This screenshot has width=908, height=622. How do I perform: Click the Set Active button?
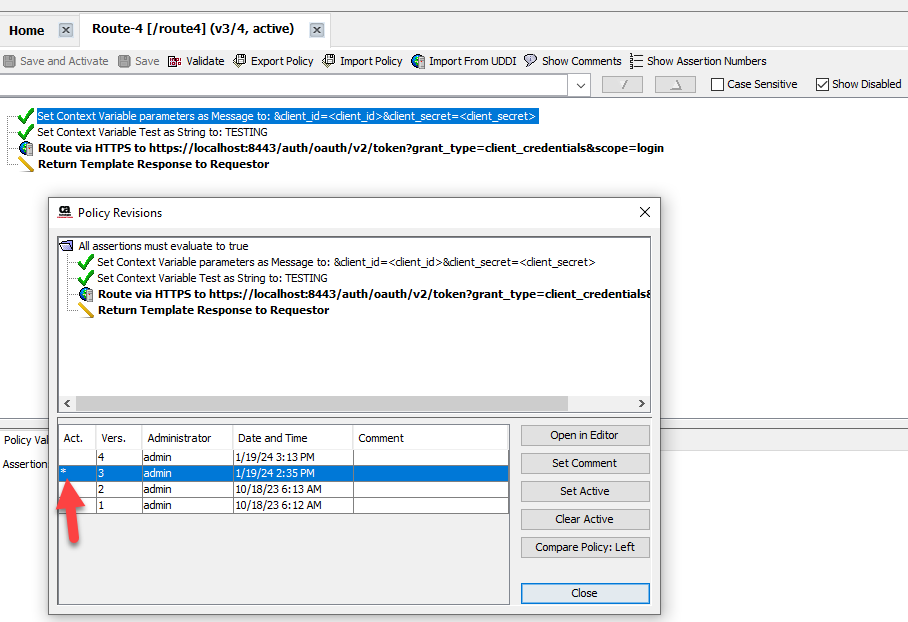[x=584, y=491]
